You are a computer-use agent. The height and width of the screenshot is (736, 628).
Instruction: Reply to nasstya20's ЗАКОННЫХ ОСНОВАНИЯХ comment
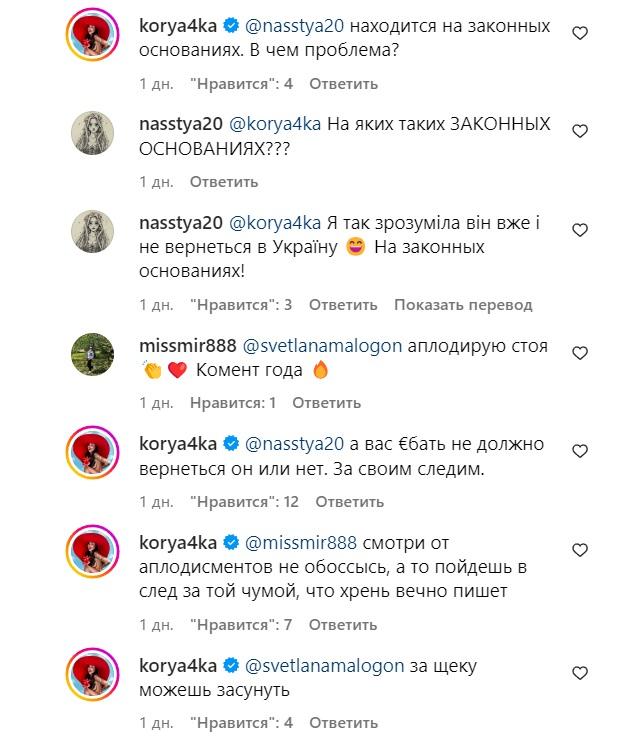click(x=224, y=182)
